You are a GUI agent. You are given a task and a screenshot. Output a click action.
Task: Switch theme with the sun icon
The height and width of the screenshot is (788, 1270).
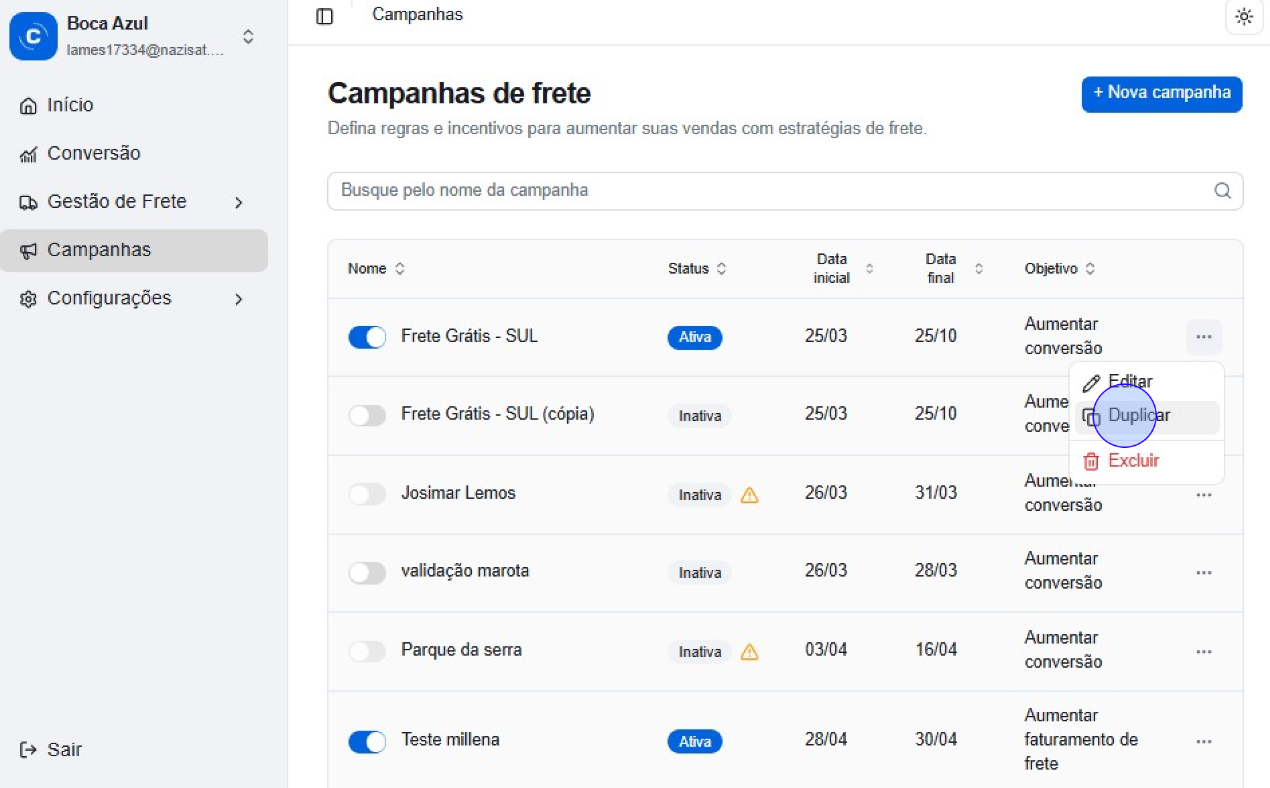[x=1244, y=16]
